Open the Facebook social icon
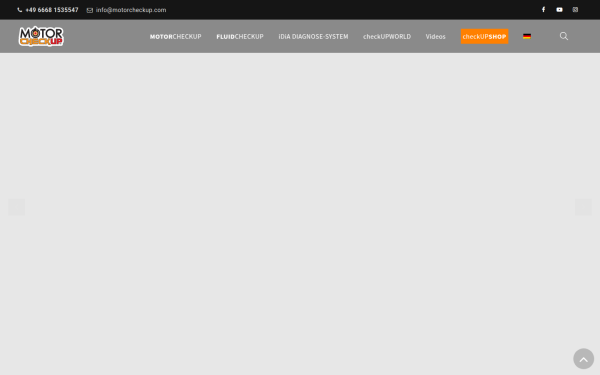 click(x=543, y=10)
